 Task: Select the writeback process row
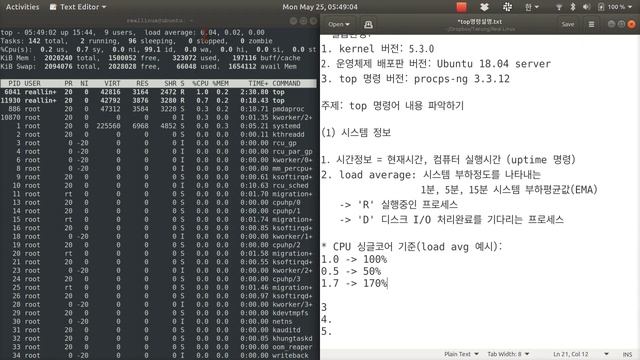coord(158,356)
